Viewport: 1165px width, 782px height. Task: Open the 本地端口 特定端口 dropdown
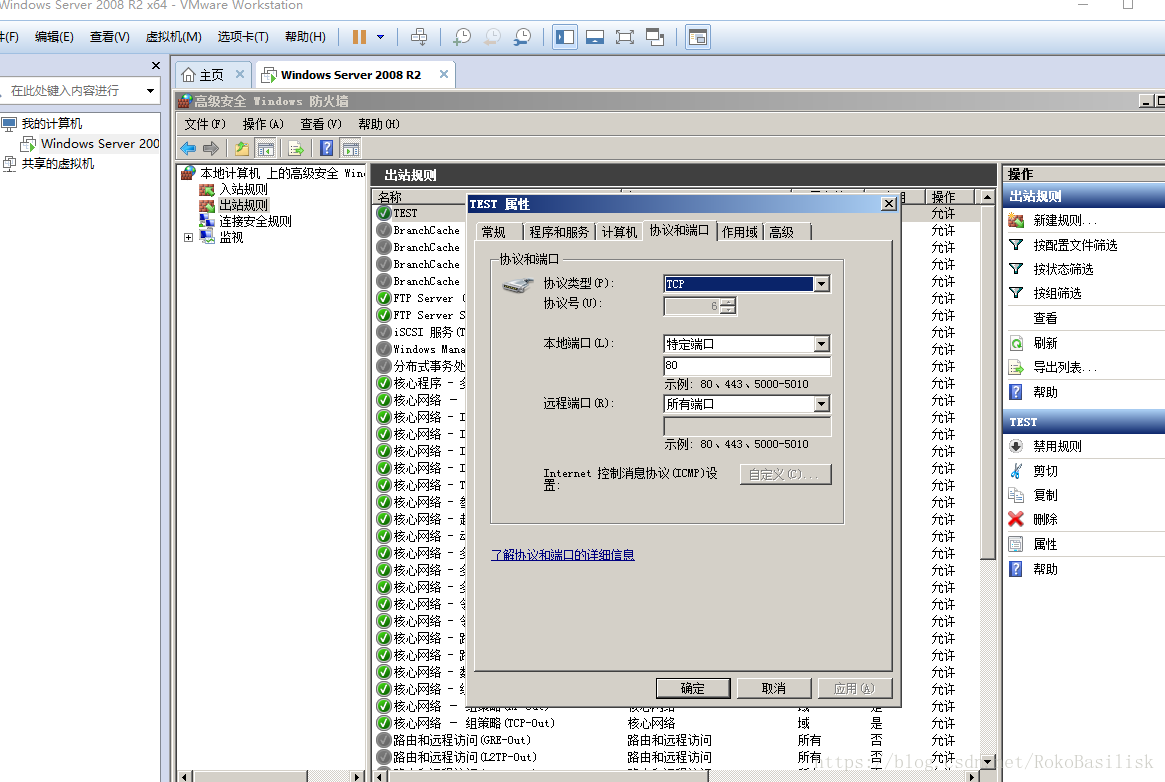click(821, 344)
